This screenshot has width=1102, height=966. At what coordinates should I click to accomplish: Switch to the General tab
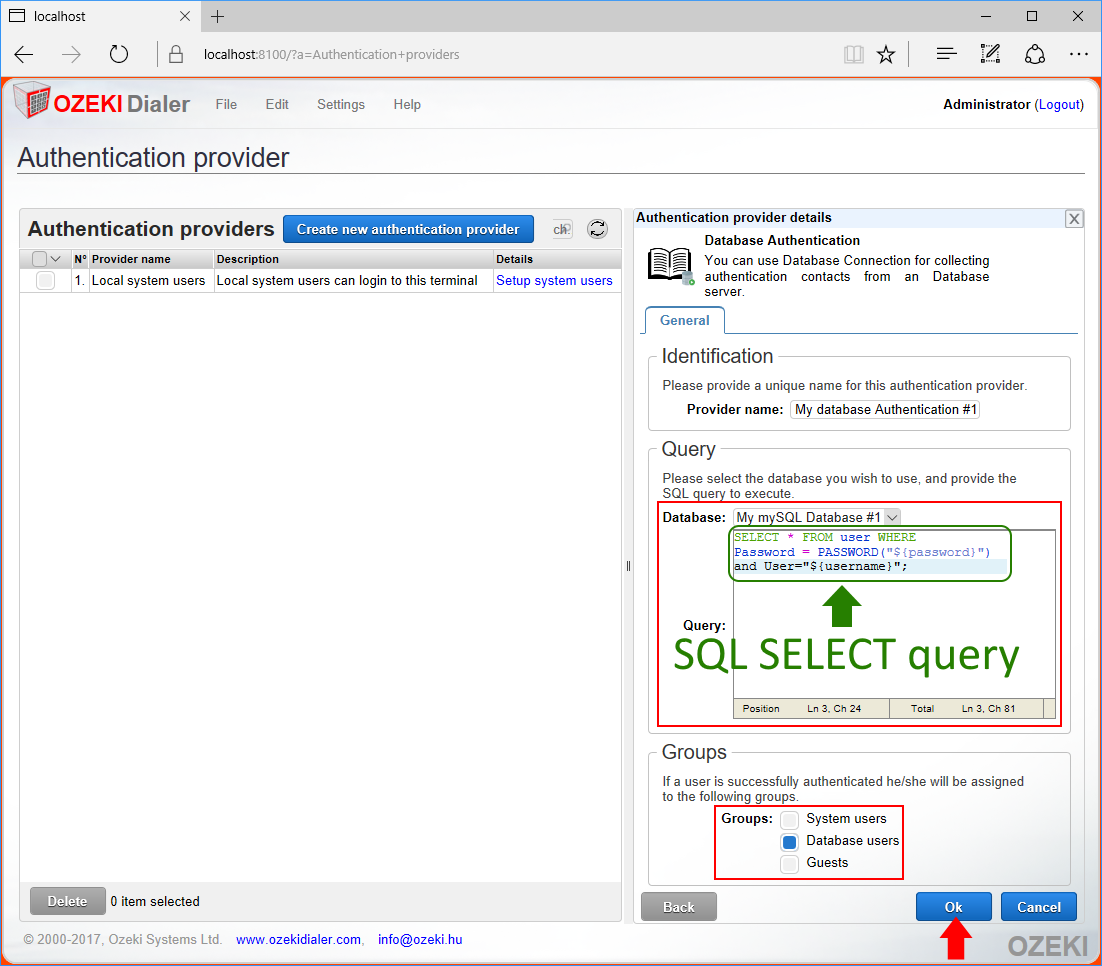coord(684,321)
